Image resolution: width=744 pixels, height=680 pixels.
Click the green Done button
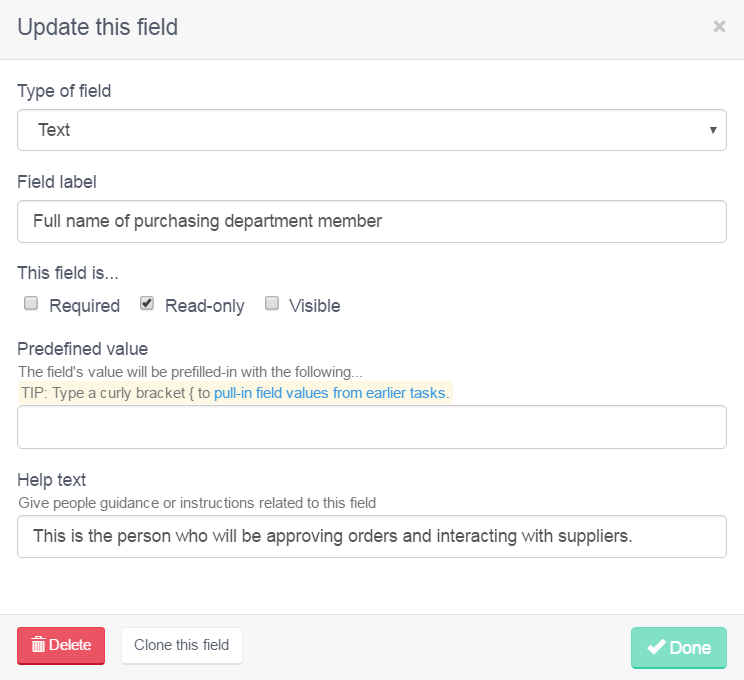pyautogui.click(x=679, y=648)
